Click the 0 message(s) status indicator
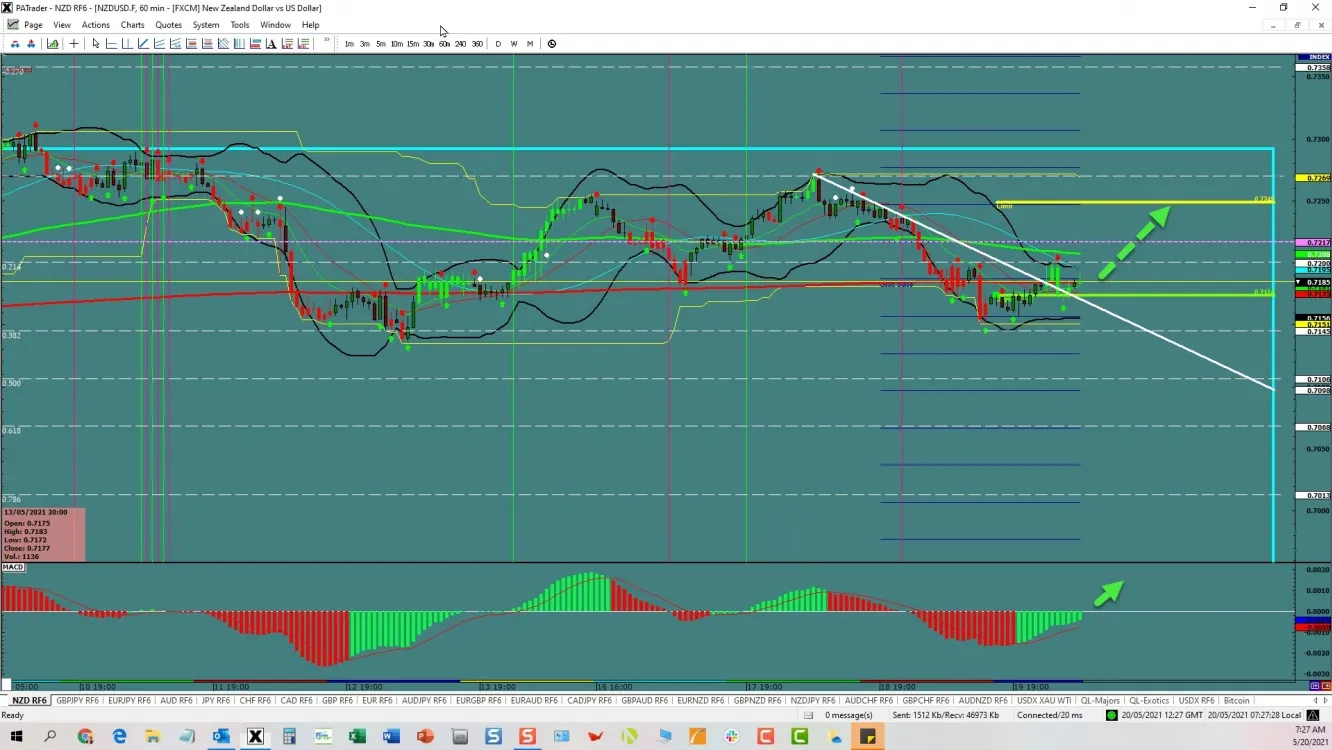 [x=848, y=715]
